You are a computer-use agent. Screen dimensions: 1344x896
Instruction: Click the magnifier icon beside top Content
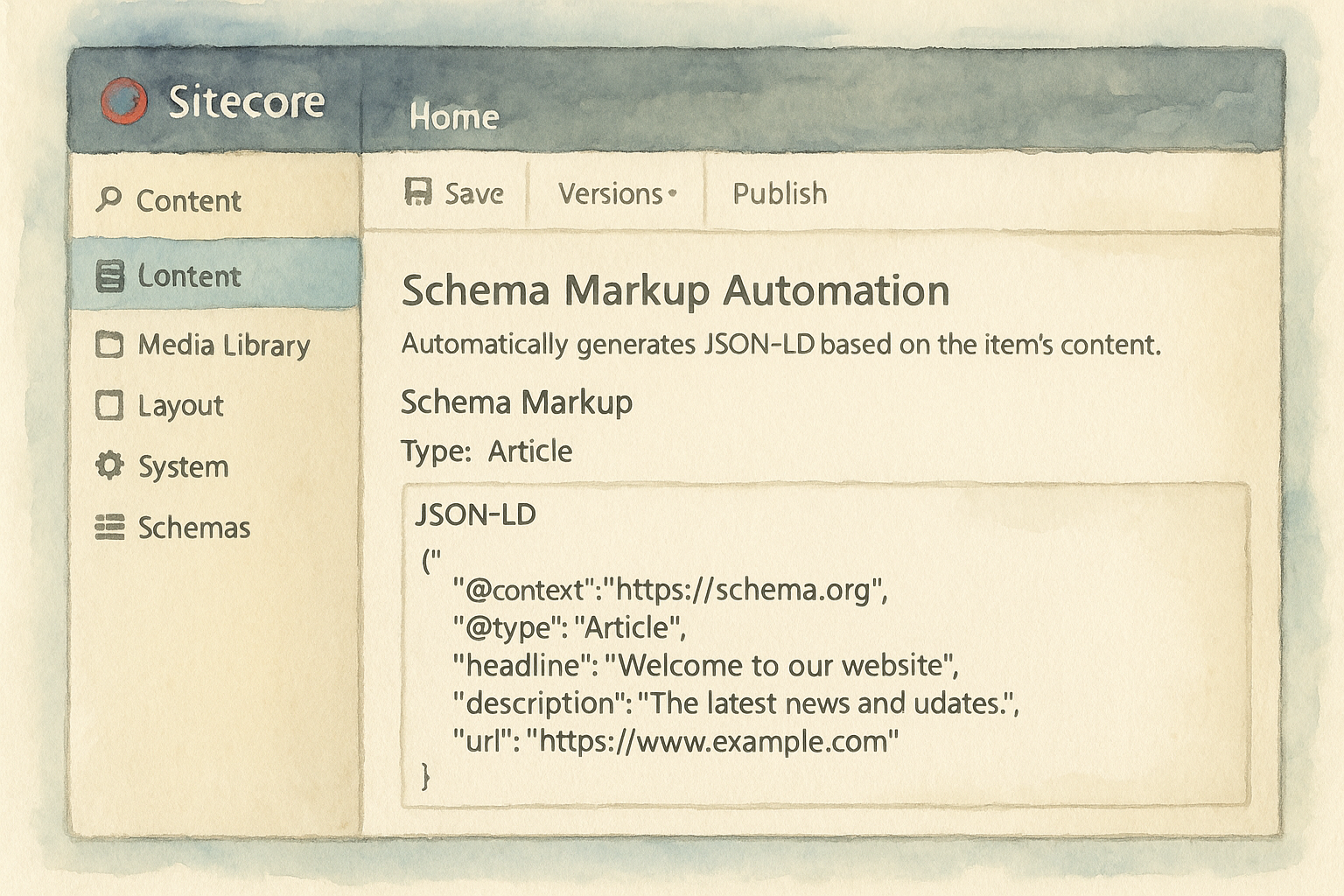(x=108, y=199)
